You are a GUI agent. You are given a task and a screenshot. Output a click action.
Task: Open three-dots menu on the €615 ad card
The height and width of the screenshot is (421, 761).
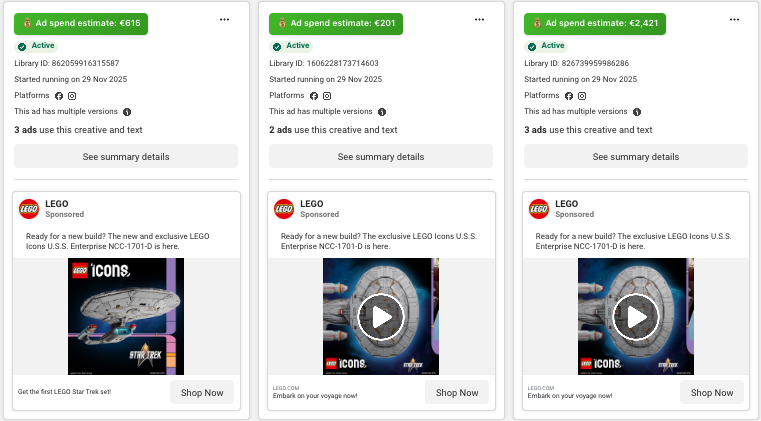pos(224,19)
